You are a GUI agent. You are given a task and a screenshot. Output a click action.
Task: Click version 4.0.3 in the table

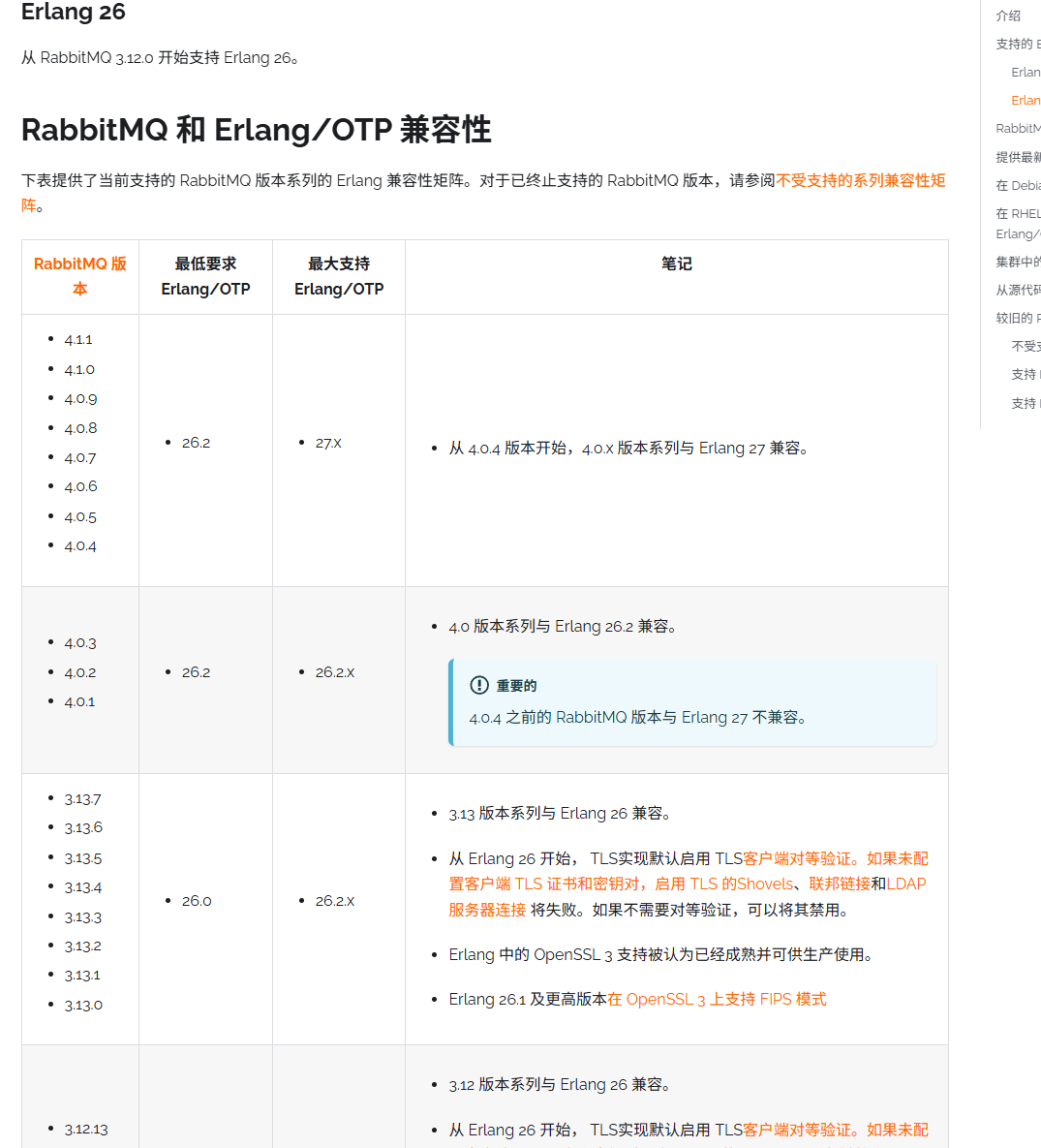click(80, 643)
